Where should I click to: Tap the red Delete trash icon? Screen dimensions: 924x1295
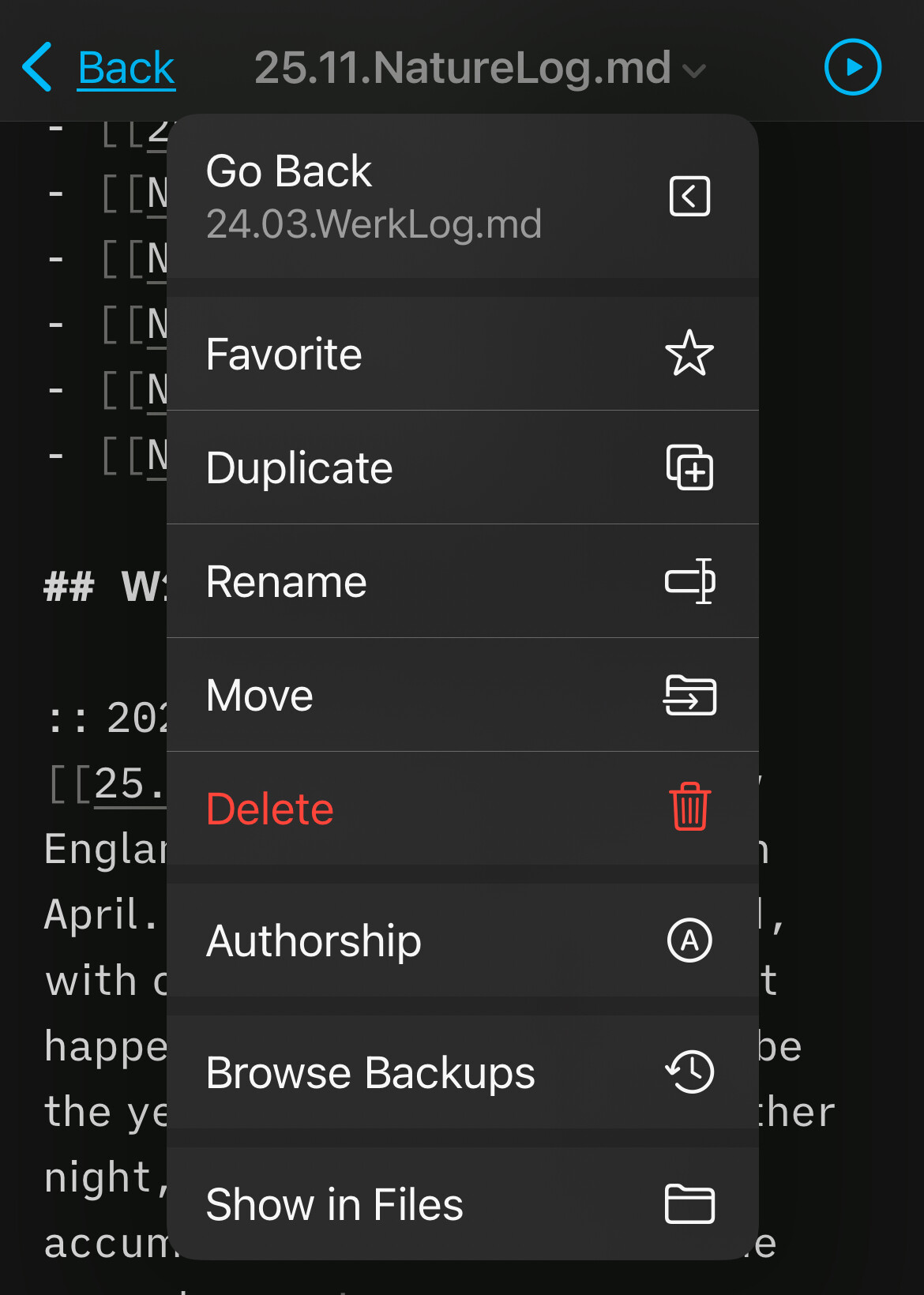pyautogui.click(x=689, y=807)
